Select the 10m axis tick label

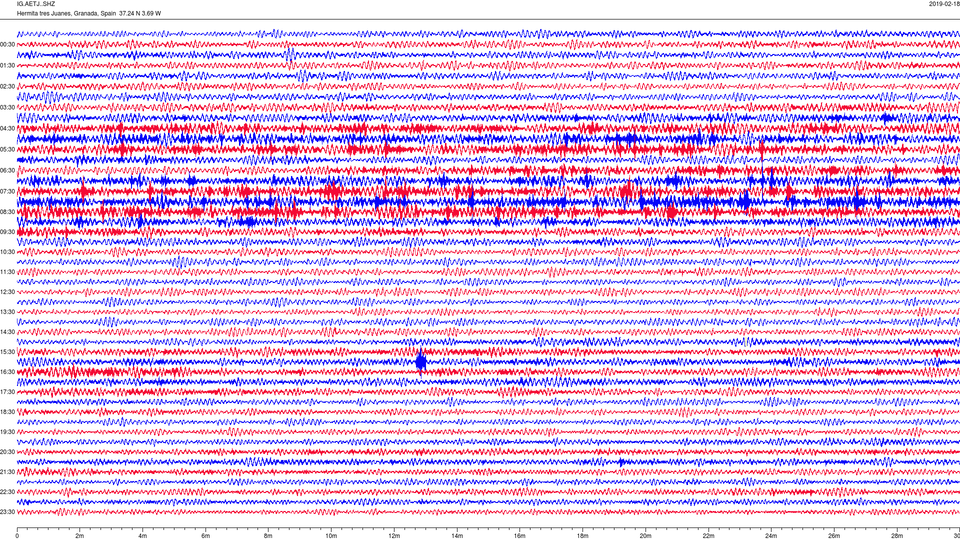point(331,536)
